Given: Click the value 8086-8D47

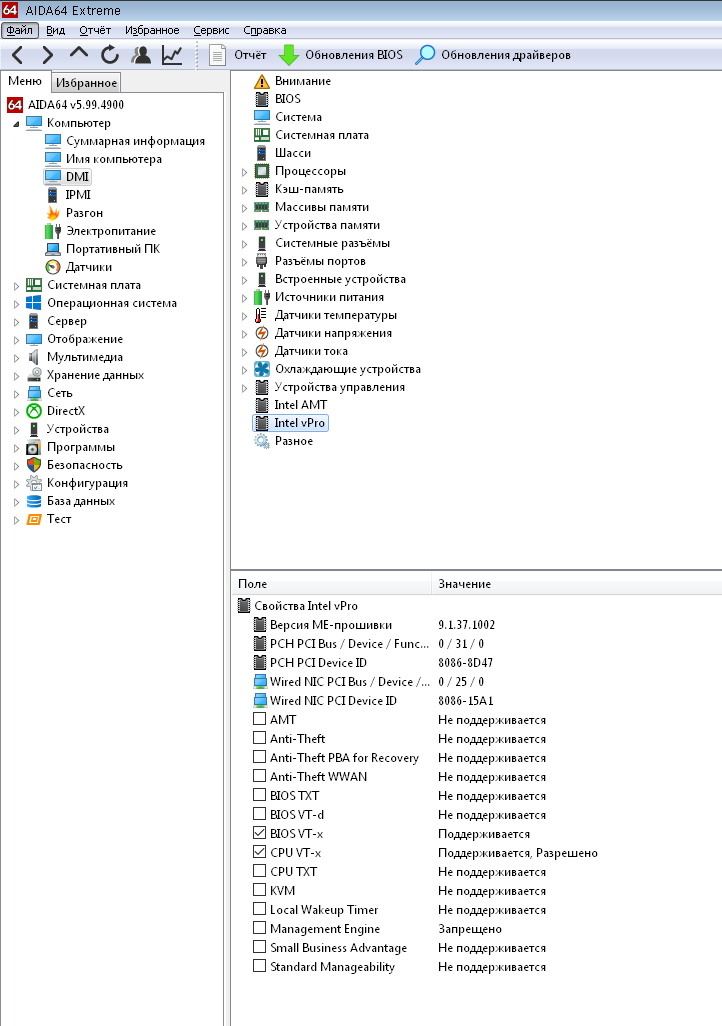Looking at the screenshot, I should [465, 663].
